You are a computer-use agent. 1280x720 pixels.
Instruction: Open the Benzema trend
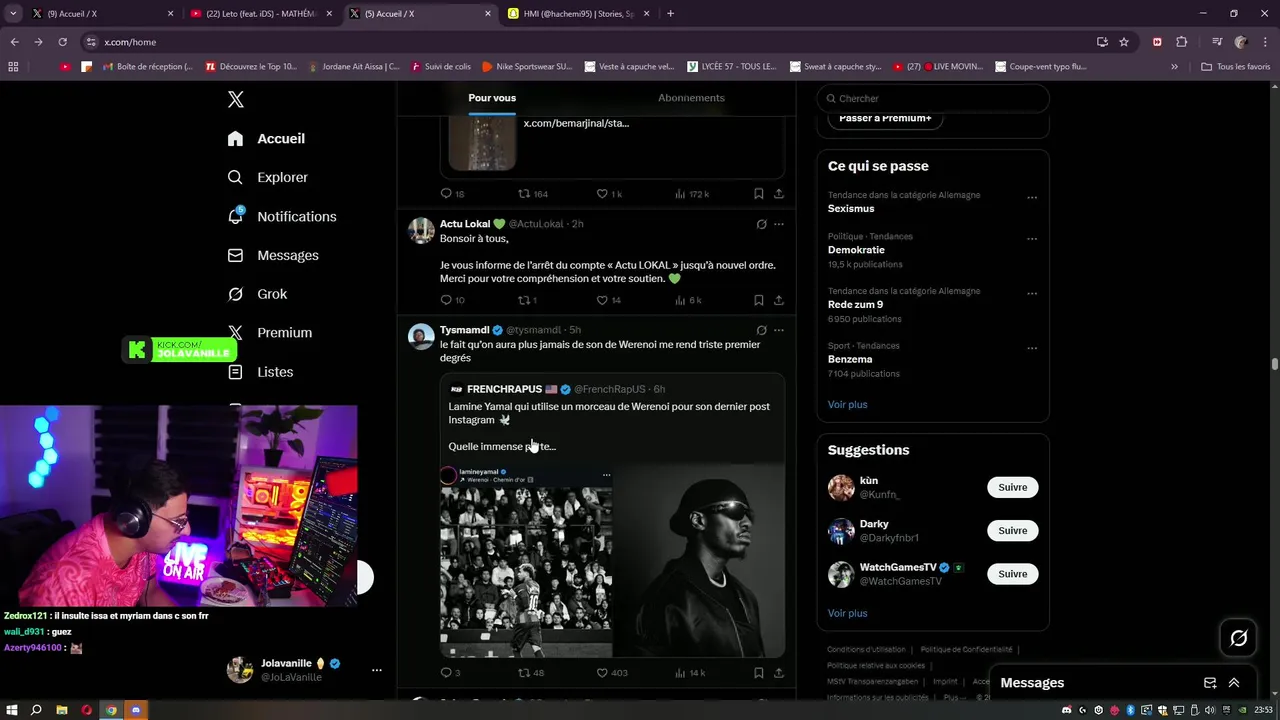coord(850,359)
